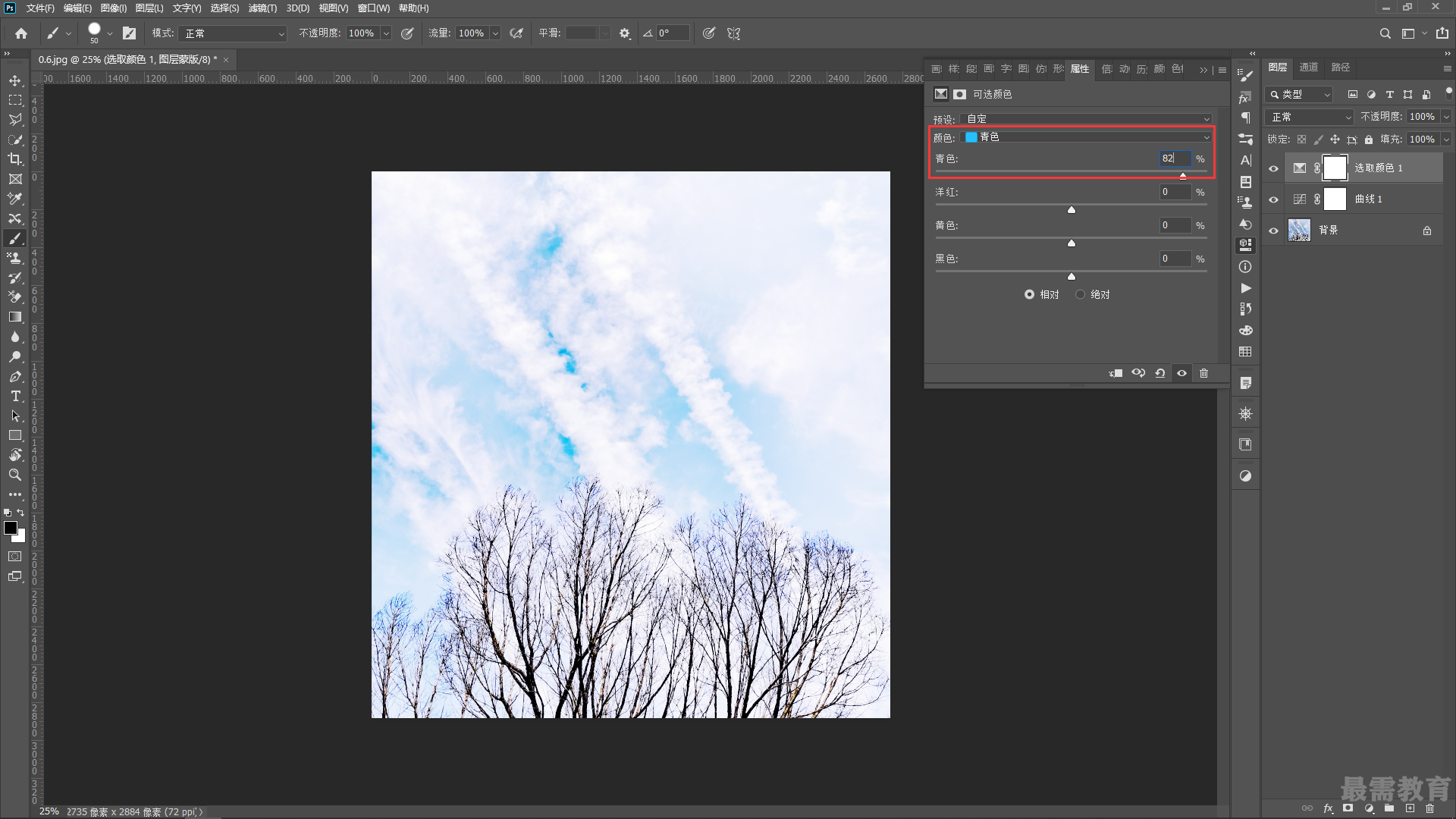Viewport: 1456px width, 819px height.
Task: Select the Horizontal Type tool
Action: click(x=15, y=396)
